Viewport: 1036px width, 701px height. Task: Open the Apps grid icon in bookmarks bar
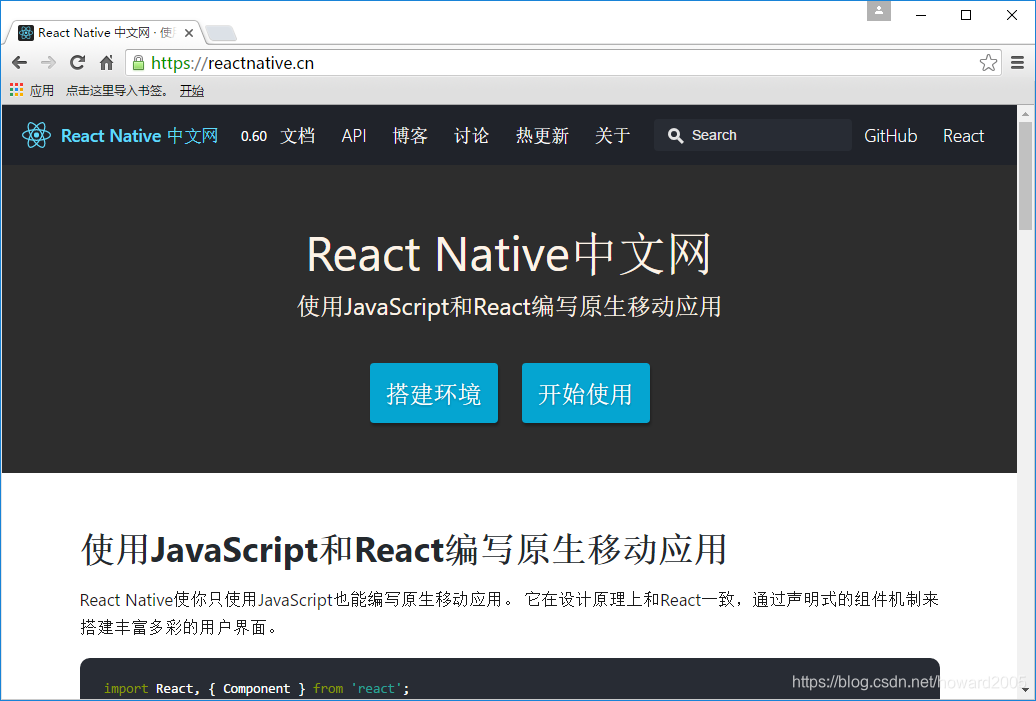click(17, 90)
